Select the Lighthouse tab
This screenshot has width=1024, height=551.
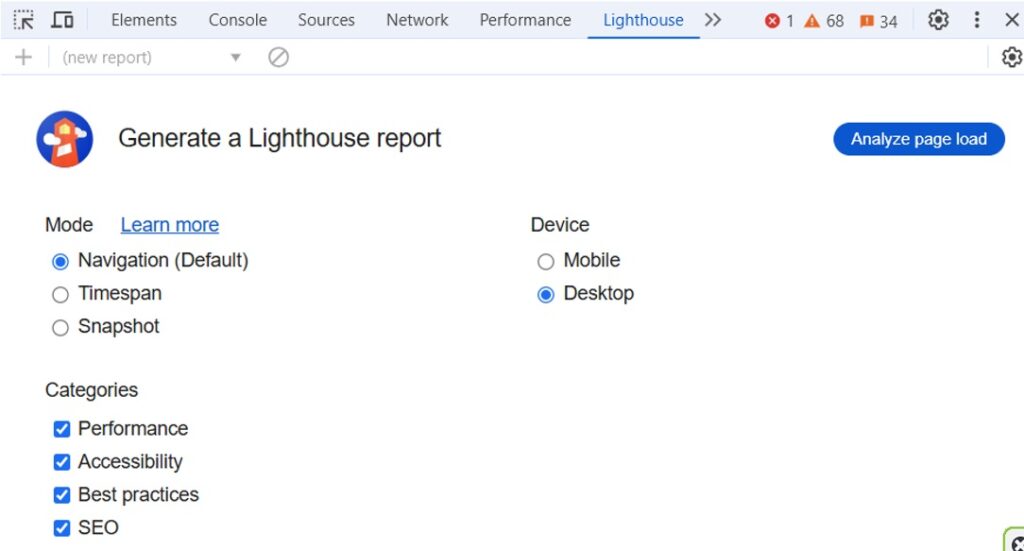(643, 20)
